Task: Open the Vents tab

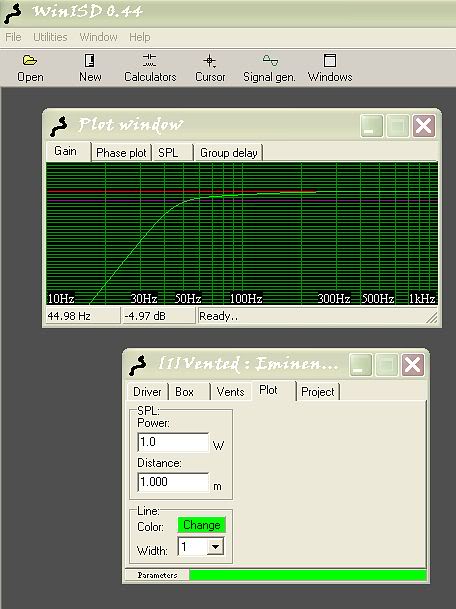Action: pos(230,392)
